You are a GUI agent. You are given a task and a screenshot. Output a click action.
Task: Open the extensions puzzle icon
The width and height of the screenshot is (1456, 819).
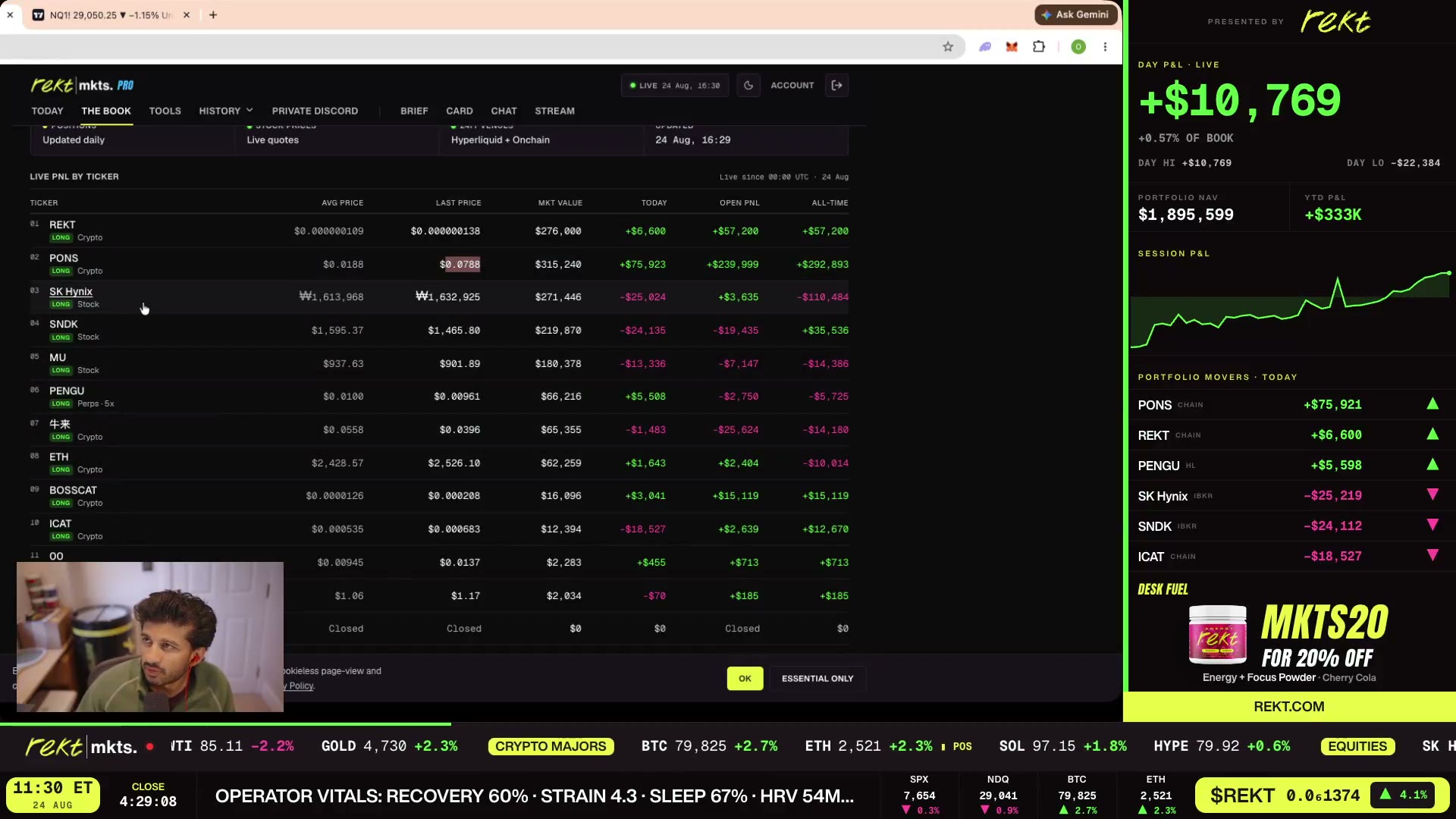click(1039, 47)
